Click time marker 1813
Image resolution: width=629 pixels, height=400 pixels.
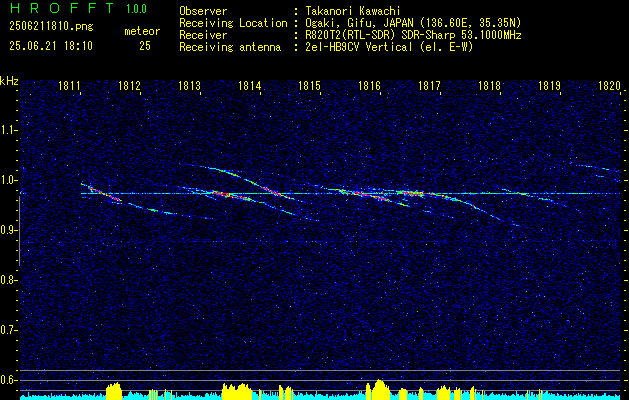pos(189,86)
